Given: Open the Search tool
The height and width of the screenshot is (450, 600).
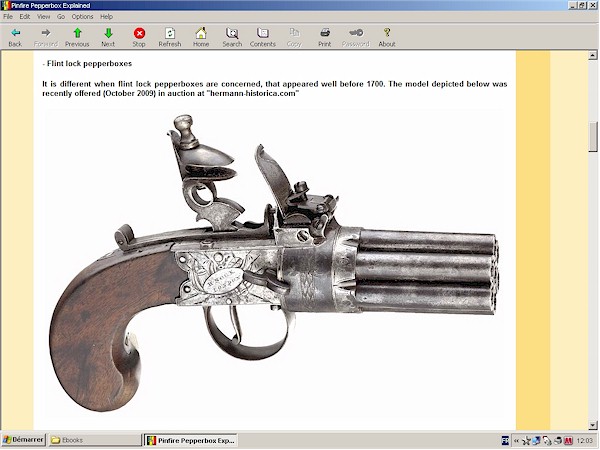Looking at the screenshot, I should (x=232, y=37).
